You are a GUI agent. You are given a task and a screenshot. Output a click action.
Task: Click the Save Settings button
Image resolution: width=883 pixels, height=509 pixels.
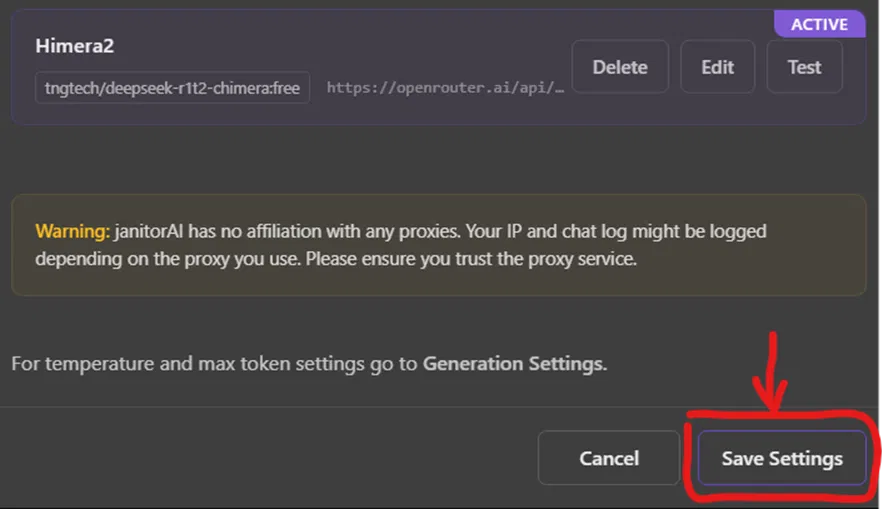[782, 458]
